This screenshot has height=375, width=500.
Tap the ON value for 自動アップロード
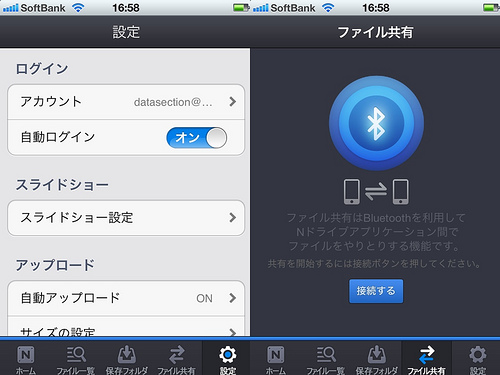coord(204,298)
